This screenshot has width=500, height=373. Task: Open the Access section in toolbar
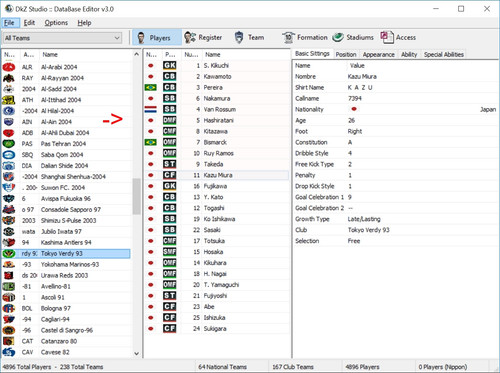(x=398, y=37)
